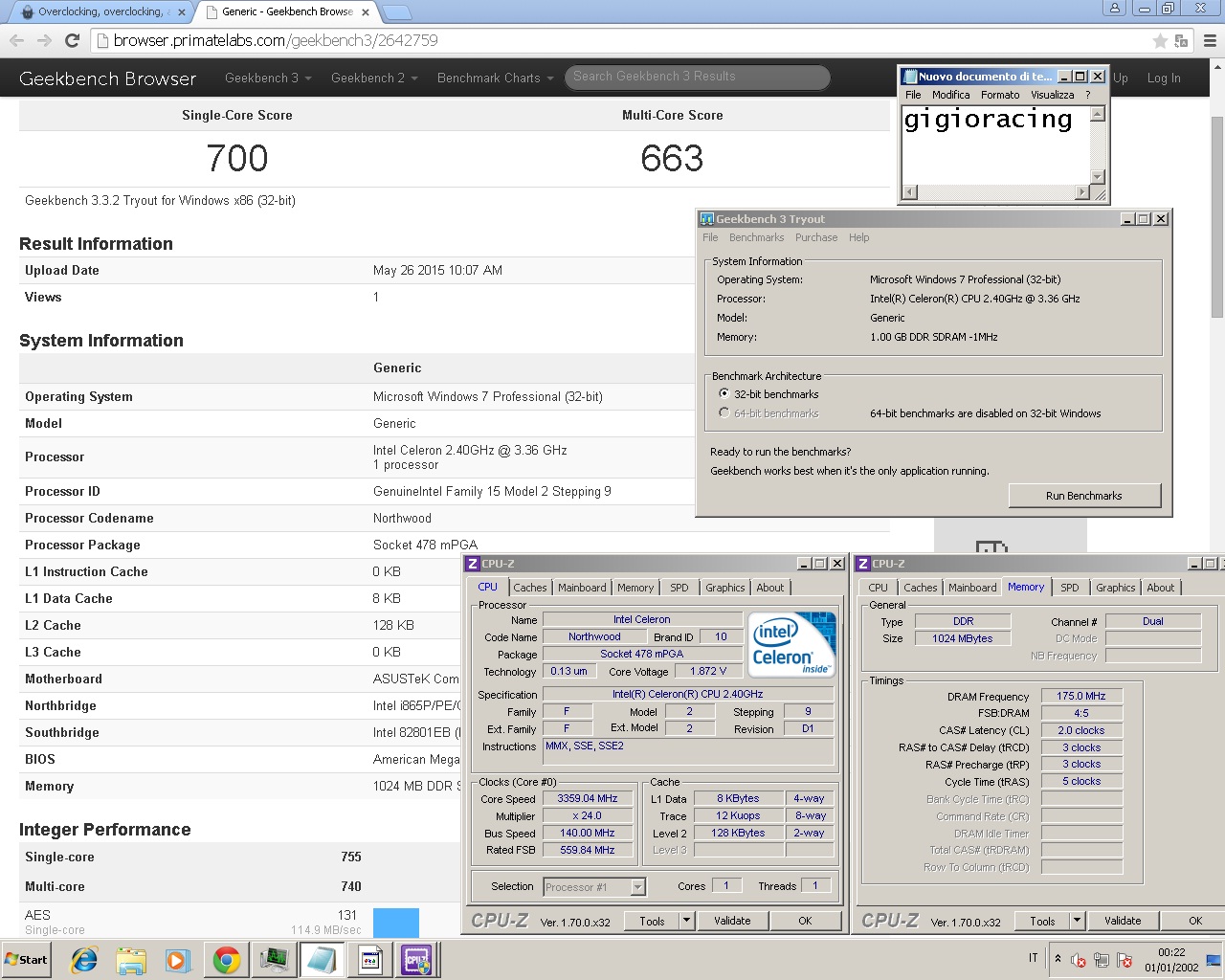The image size is (1225, 980).
Task: Open the tray clock showing 00:22
Action: pos(1171,960)
